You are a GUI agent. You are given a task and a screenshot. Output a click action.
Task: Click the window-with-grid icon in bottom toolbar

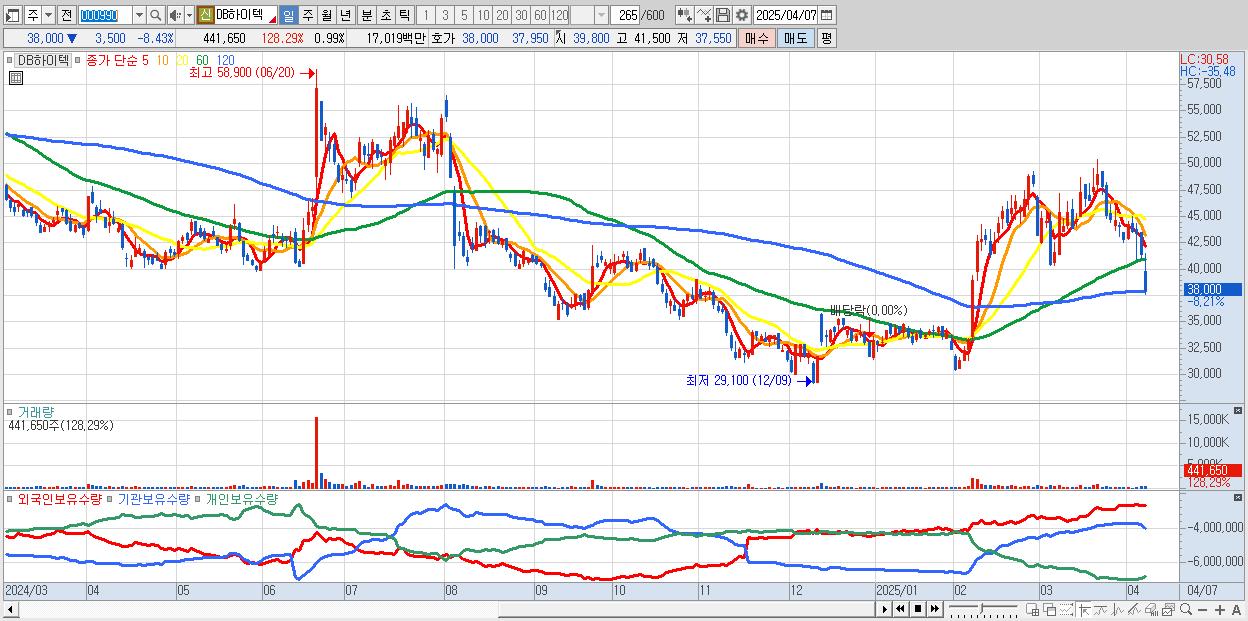tap(1032, 609)
